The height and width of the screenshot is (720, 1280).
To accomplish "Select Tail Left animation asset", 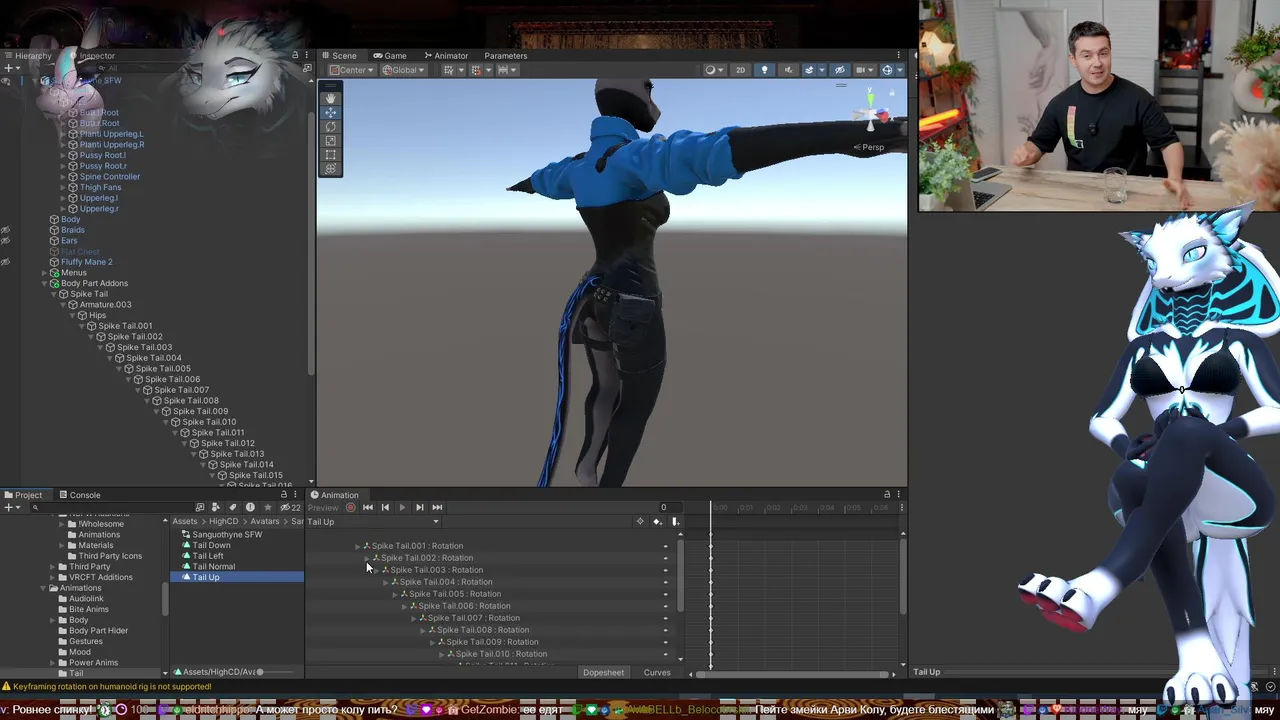I will (208, 556).
